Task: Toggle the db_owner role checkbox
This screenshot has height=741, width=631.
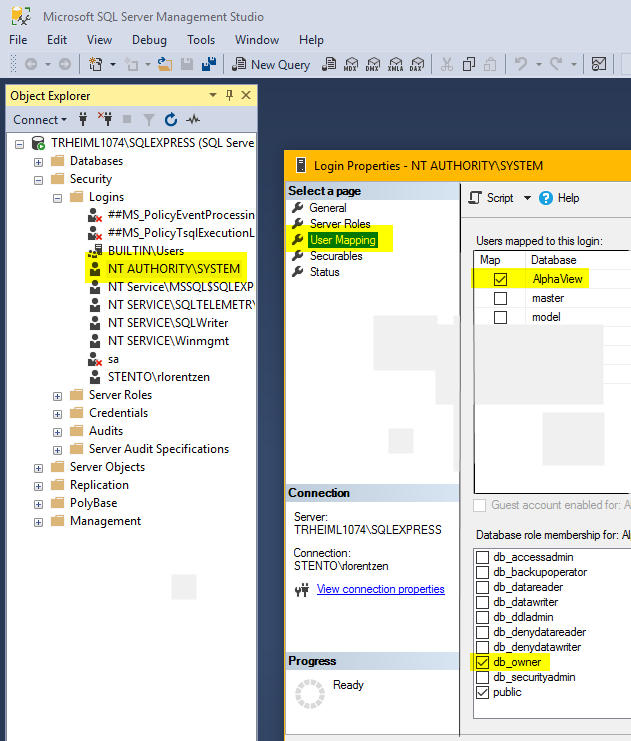Action: coord(483,662)
